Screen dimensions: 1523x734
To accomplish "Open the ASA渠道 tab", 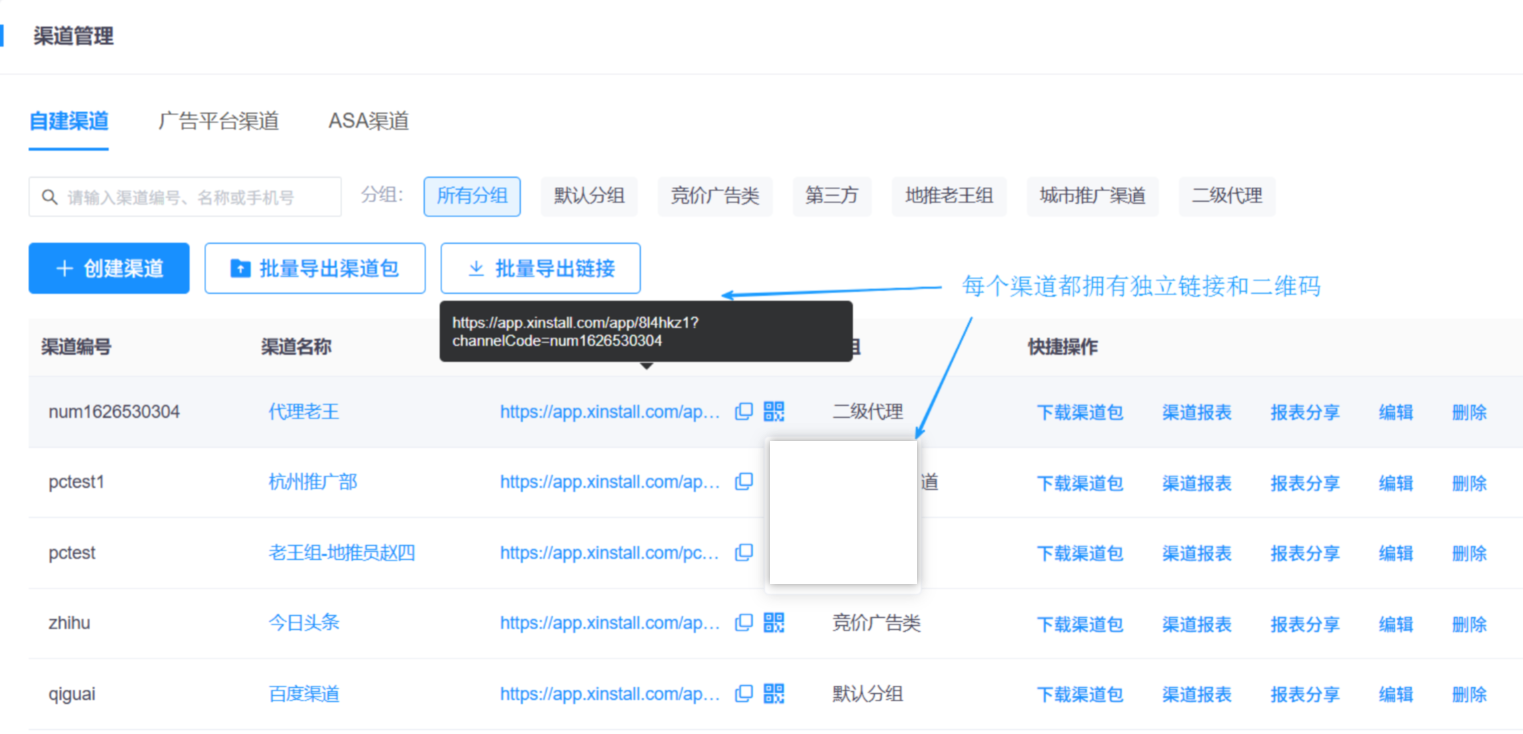I will click(369, 122).
